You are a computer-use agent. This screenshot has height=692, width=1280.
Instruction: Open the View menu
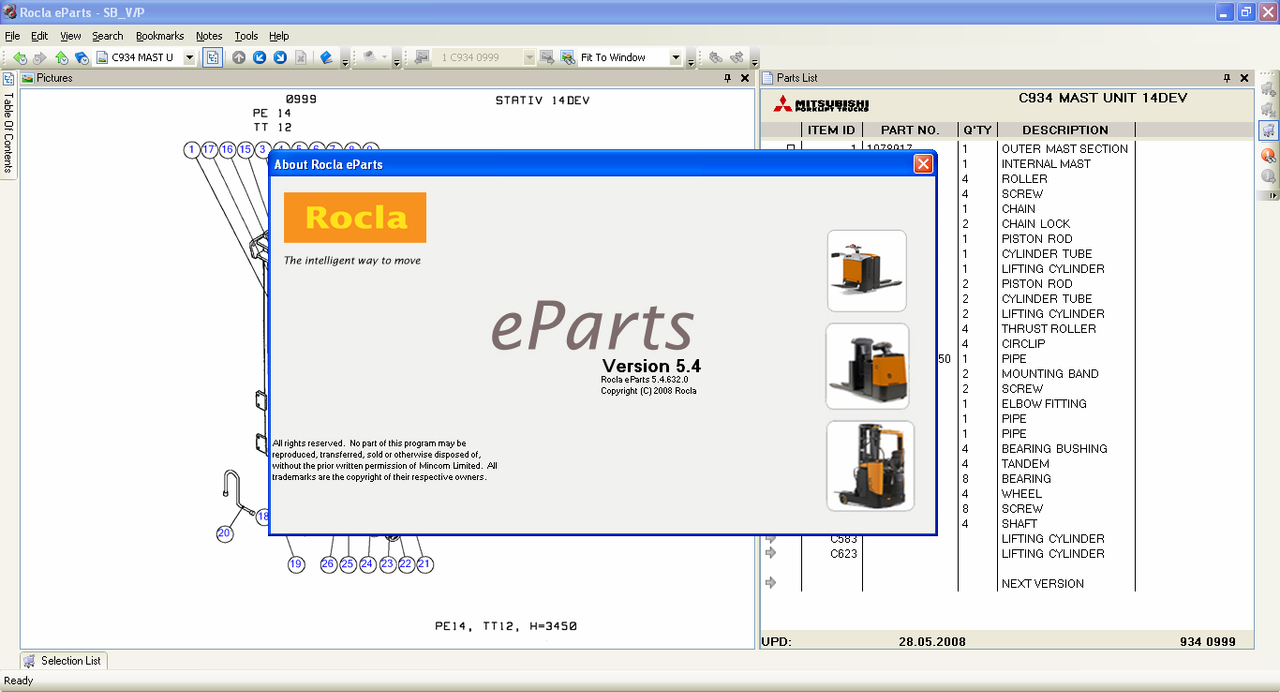tap(70, 36)
